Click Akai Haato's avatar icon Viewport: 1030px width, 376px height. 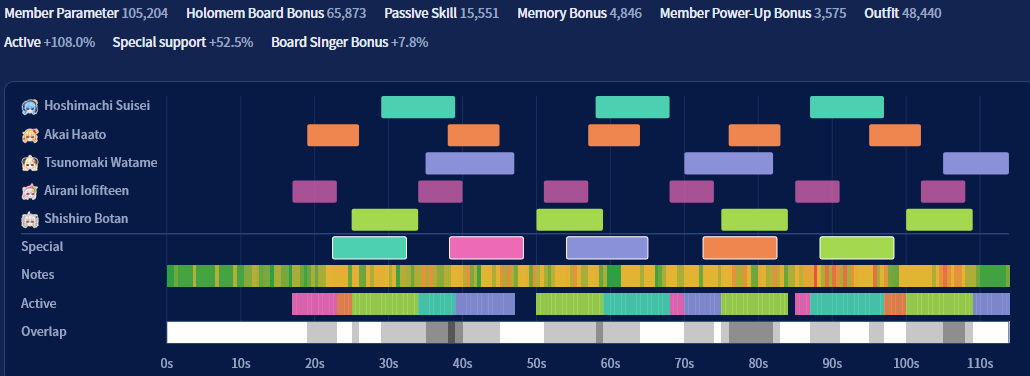tap(30, 135)
